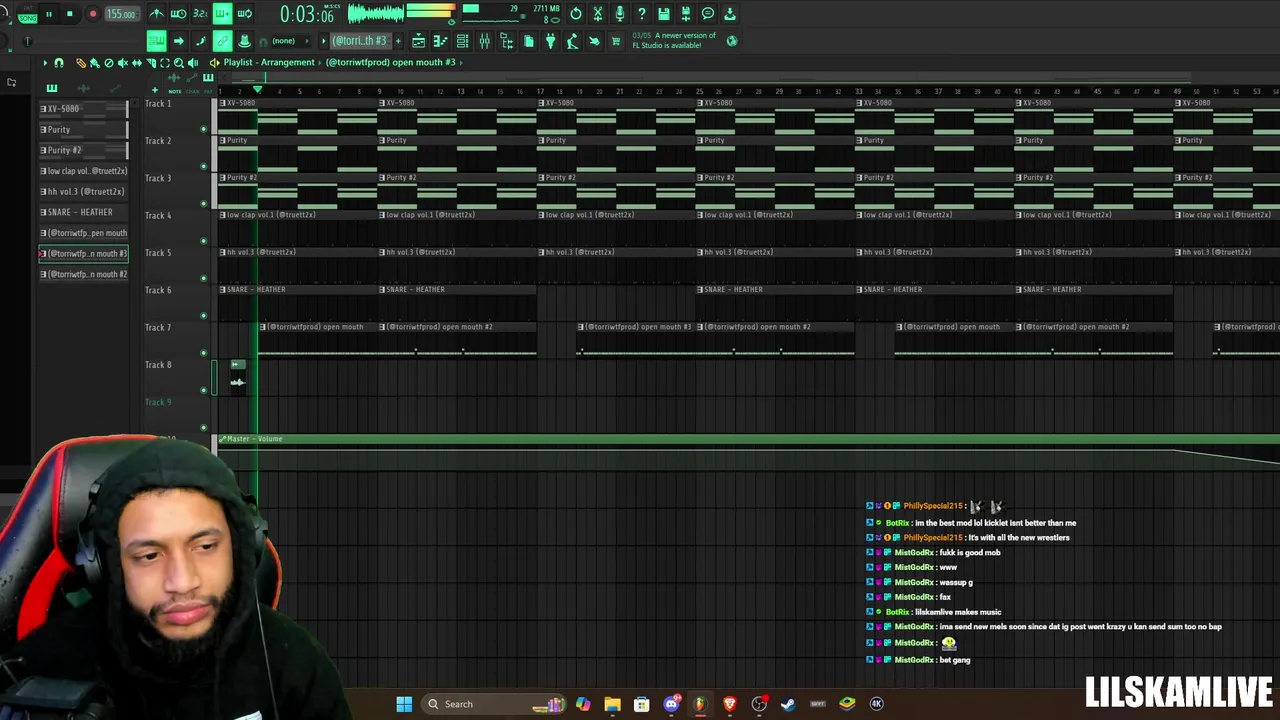Image resolution: width=1280 pixels, height=720 pixels.
Task: Toggle the 3-2-1 countdown before recording
Action: [x=200, y=14]
